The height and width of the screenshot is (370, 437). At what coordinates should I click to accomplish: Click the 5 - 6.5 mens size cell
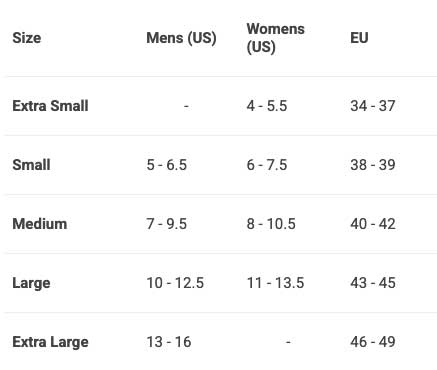166,165
